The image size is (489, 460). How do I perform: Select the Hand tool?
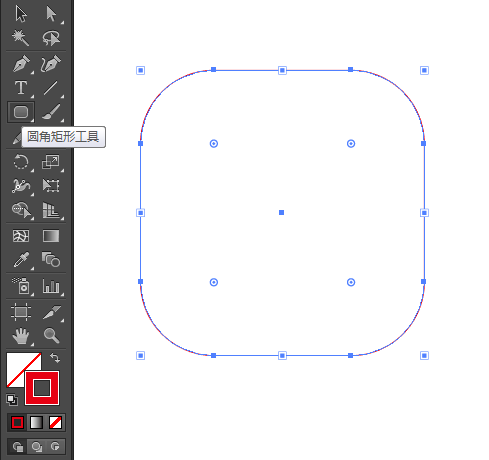coord(21,336)
